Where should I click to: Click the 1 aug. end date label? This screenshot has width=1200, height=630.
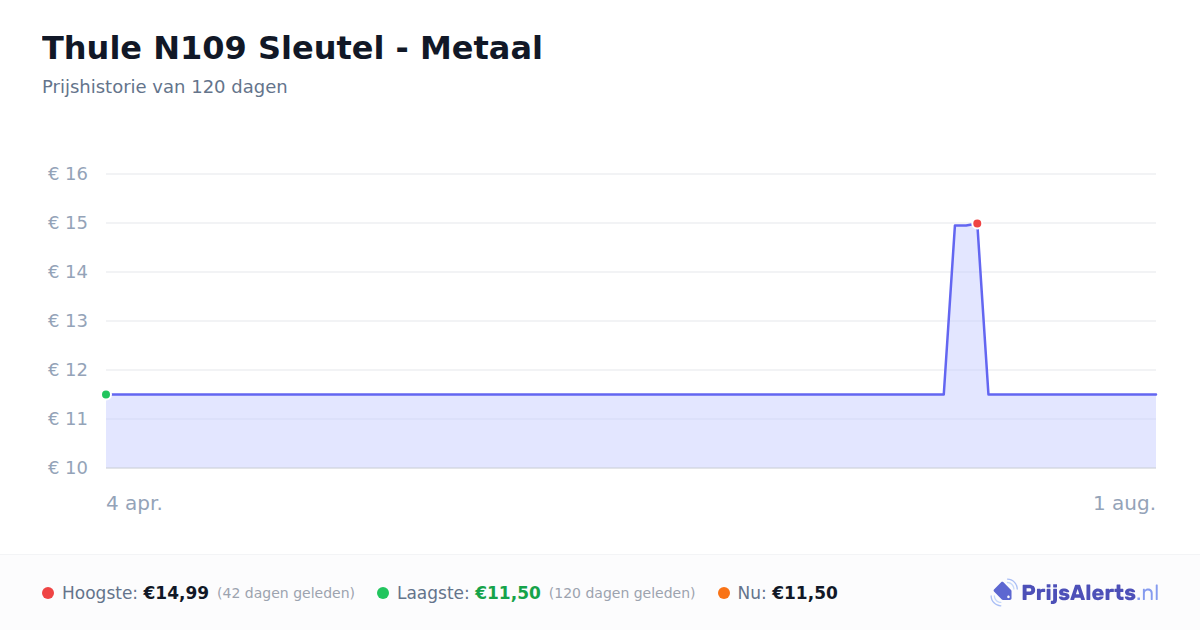click(x=1124, y=503)
